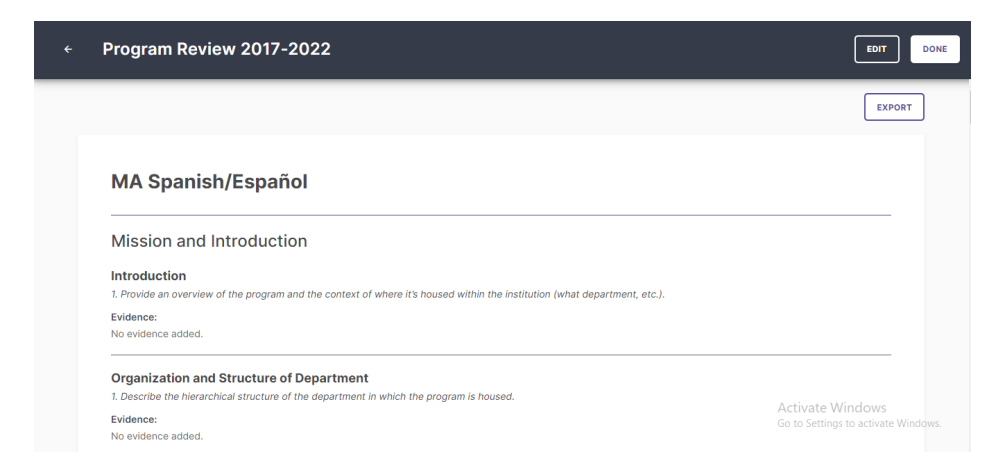
Task: Click the back arrow icon
Action: click(x=68, y=49)
